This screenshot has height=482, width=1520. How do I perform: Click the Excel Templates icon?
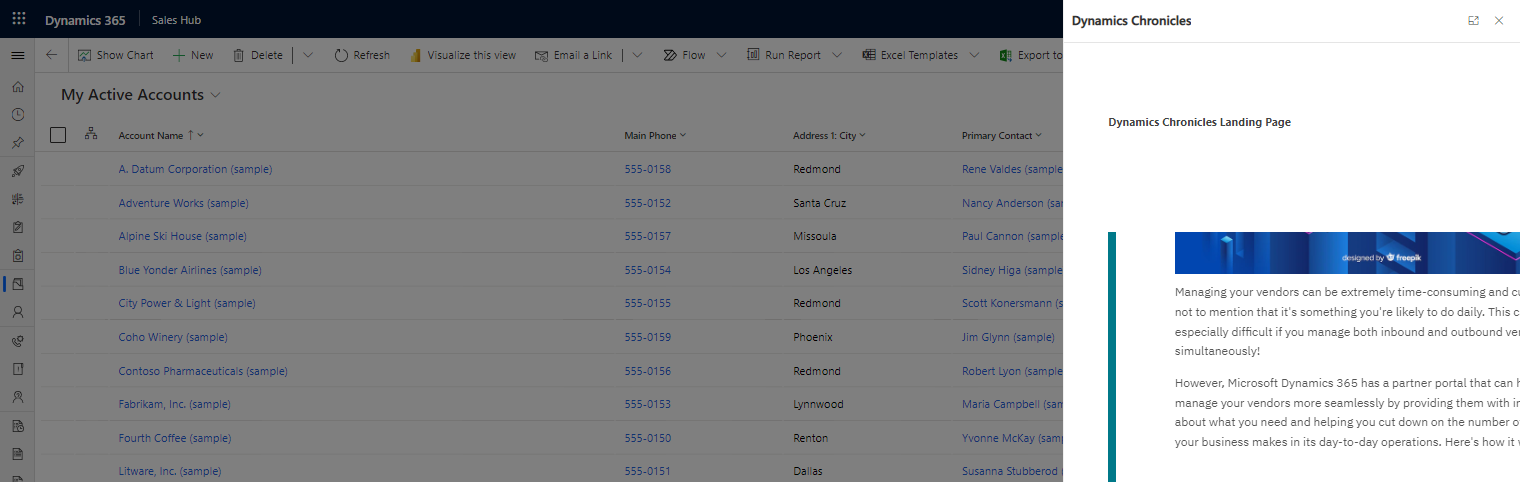pyautogui.click(x=869, y=55)
